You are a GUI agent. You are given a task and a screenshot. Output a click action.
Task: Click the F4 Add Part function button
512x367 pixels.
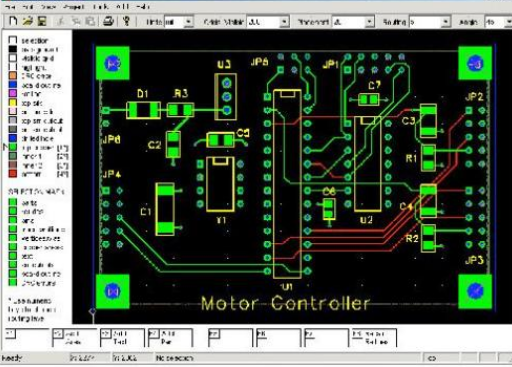pos(170,338)
